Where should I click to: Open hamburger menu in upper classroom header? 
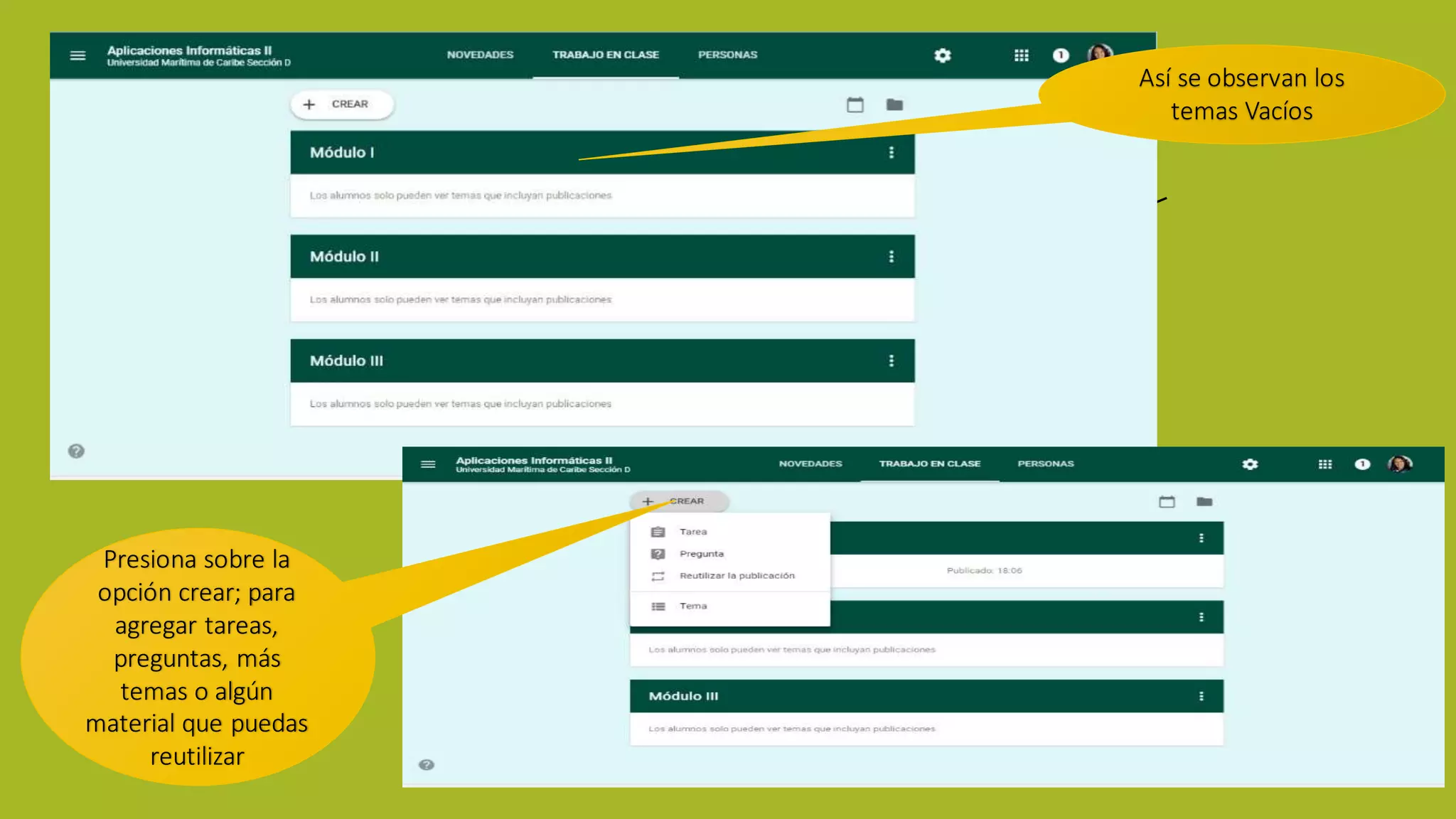[x=77, y=55]
